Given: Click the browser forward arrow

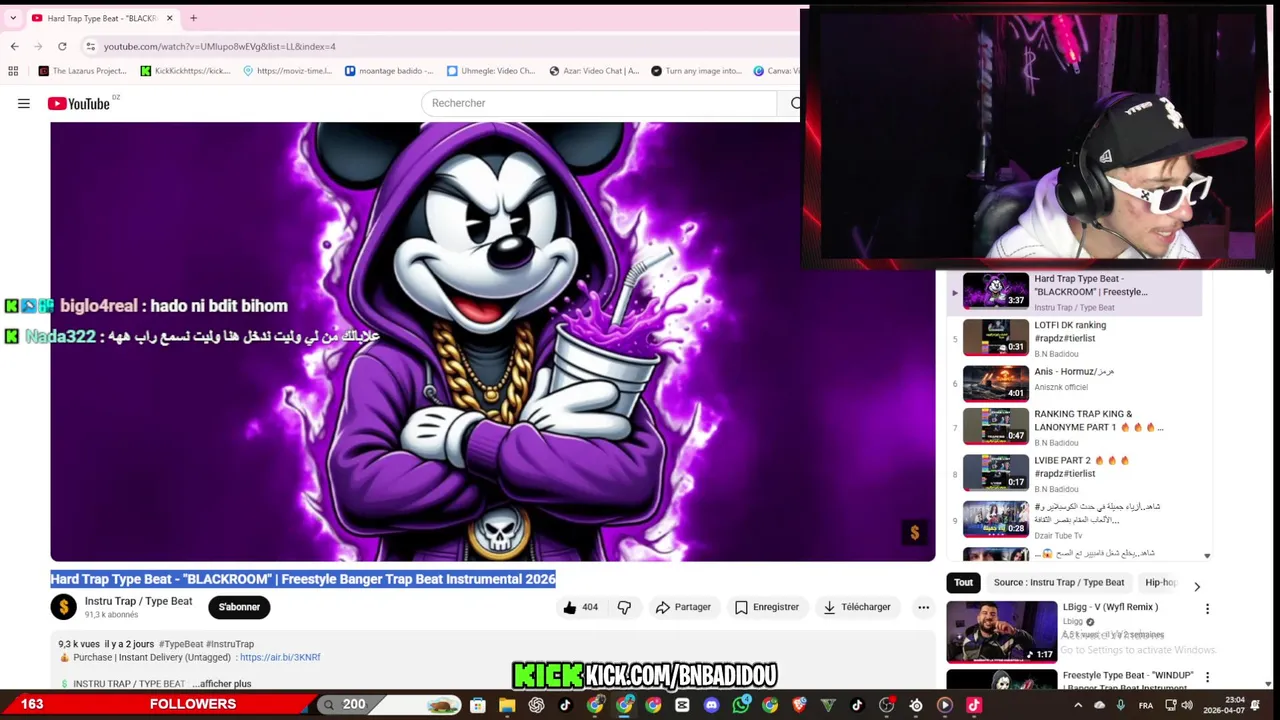Looking at the screenshot, I should click(x=38, y=46).
